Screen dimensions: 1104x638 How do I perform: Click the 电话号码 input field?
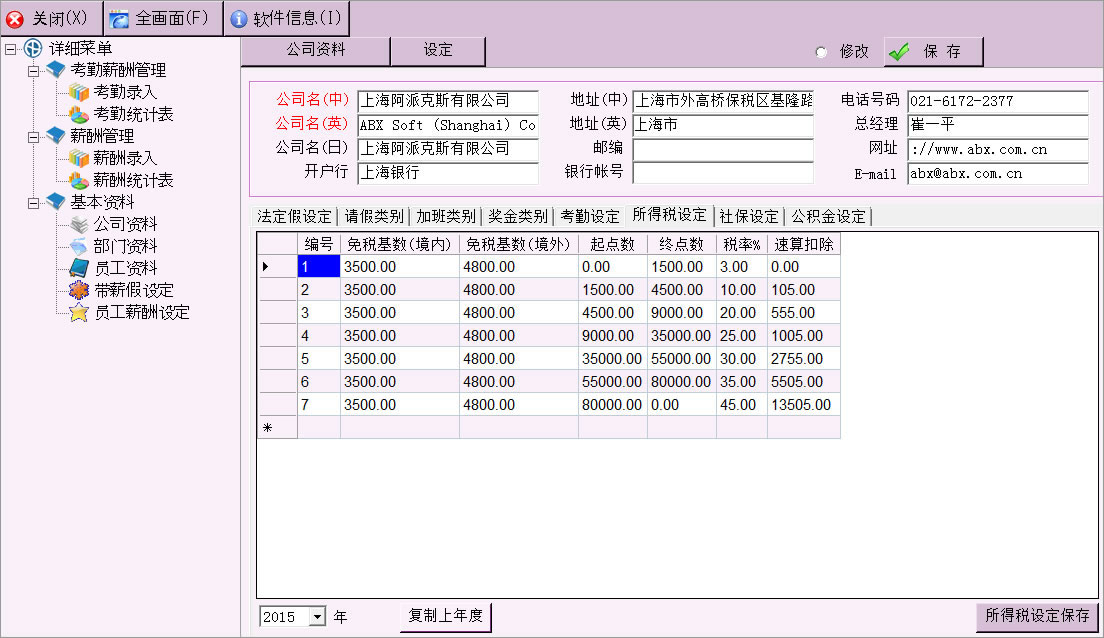[997, 101]
